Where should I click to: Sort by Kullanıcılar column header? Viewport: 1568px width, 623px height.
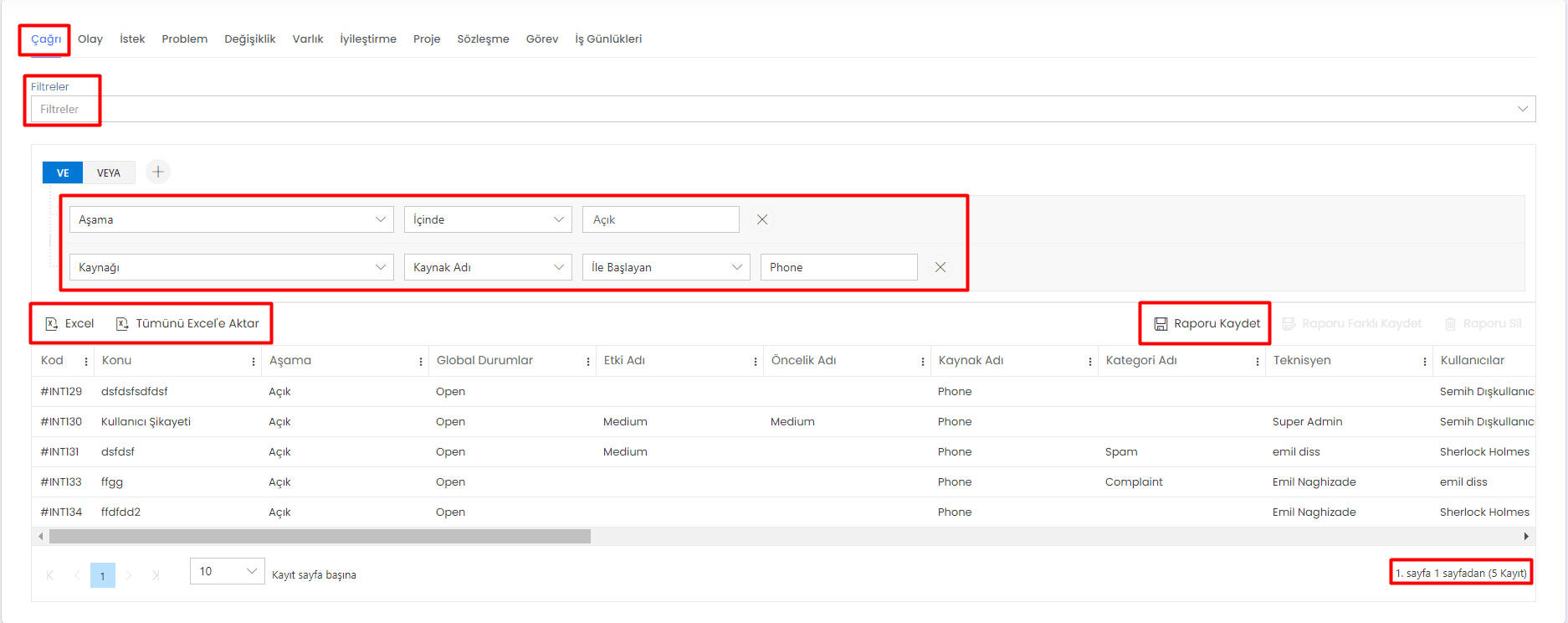[1473, 360]
